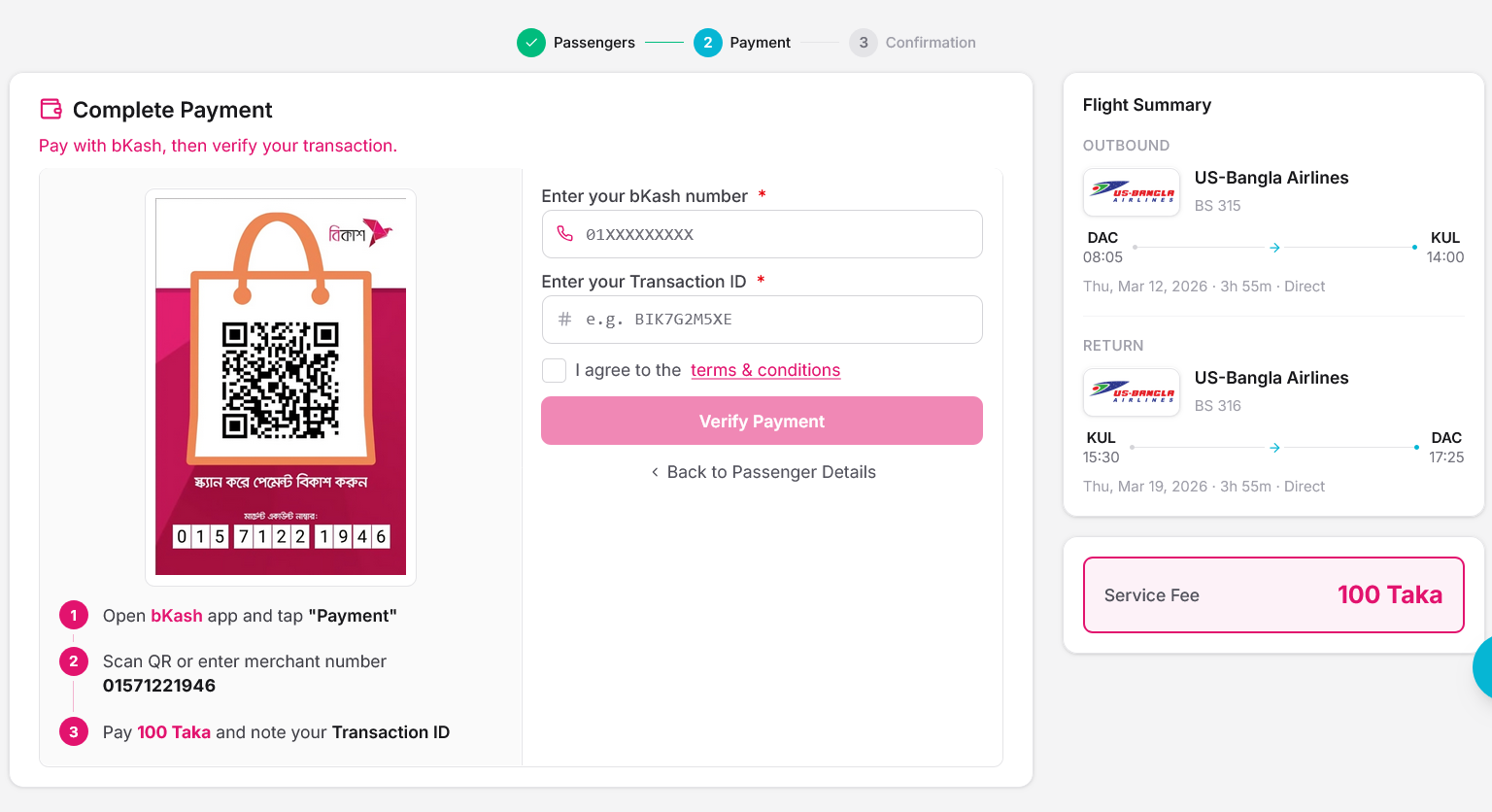Click step 1 circle next to Open bKash instruction
The image size is (1492, 812).
74,615
